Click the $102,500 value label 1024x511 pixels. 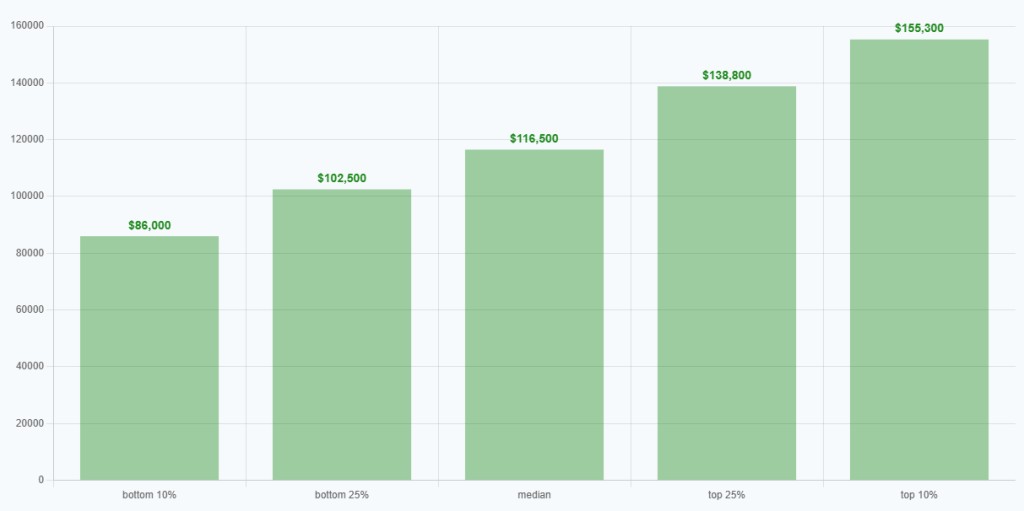tap(342, 179)
